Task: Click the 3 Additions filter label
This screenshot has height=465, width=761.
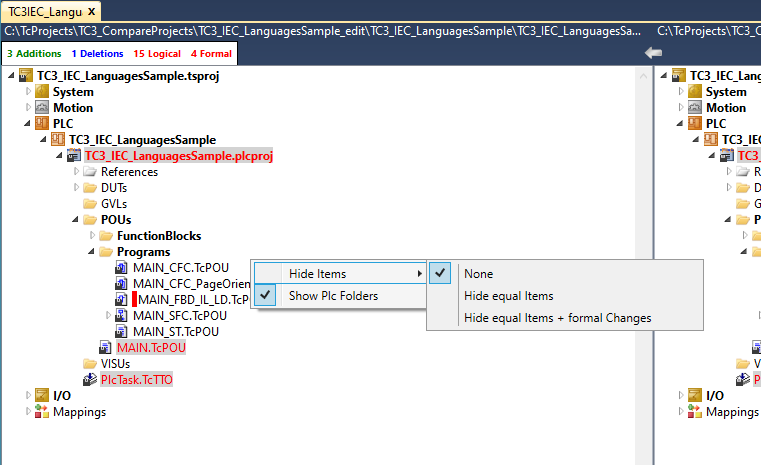Action: 34,53
